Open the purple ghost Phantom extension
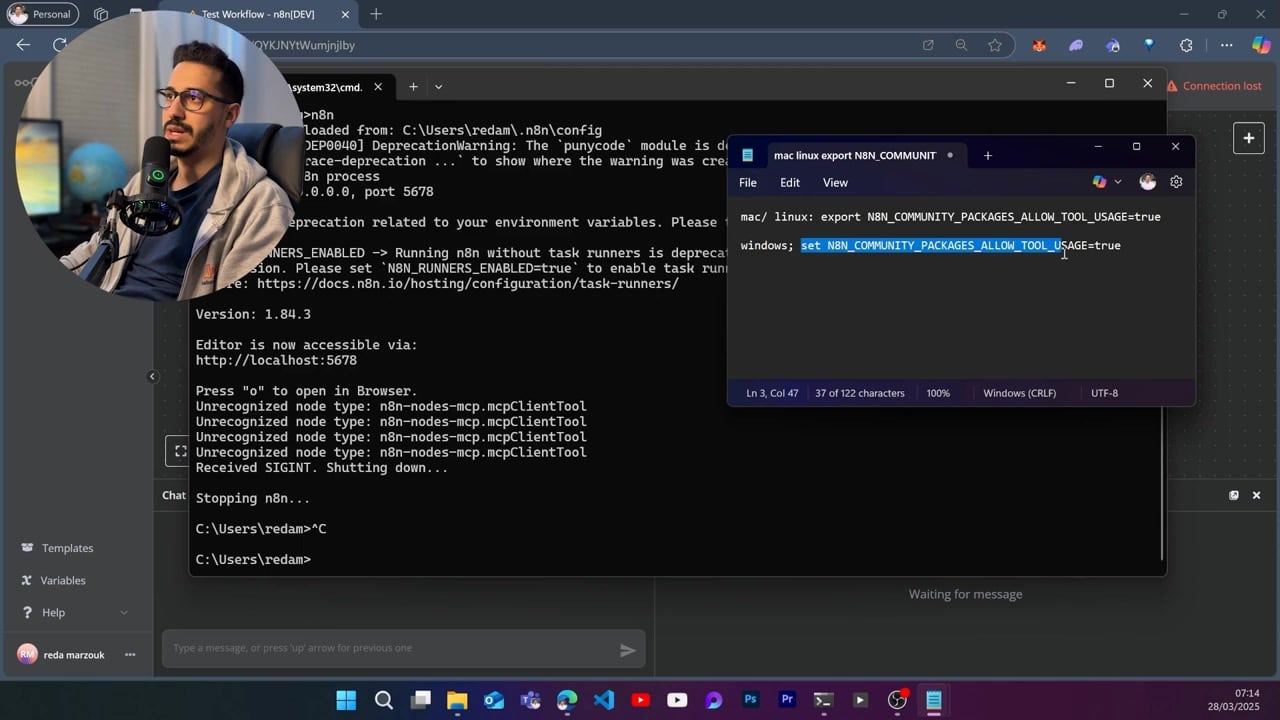This screenshot has width=1280, height=720. coord(1076,45)
